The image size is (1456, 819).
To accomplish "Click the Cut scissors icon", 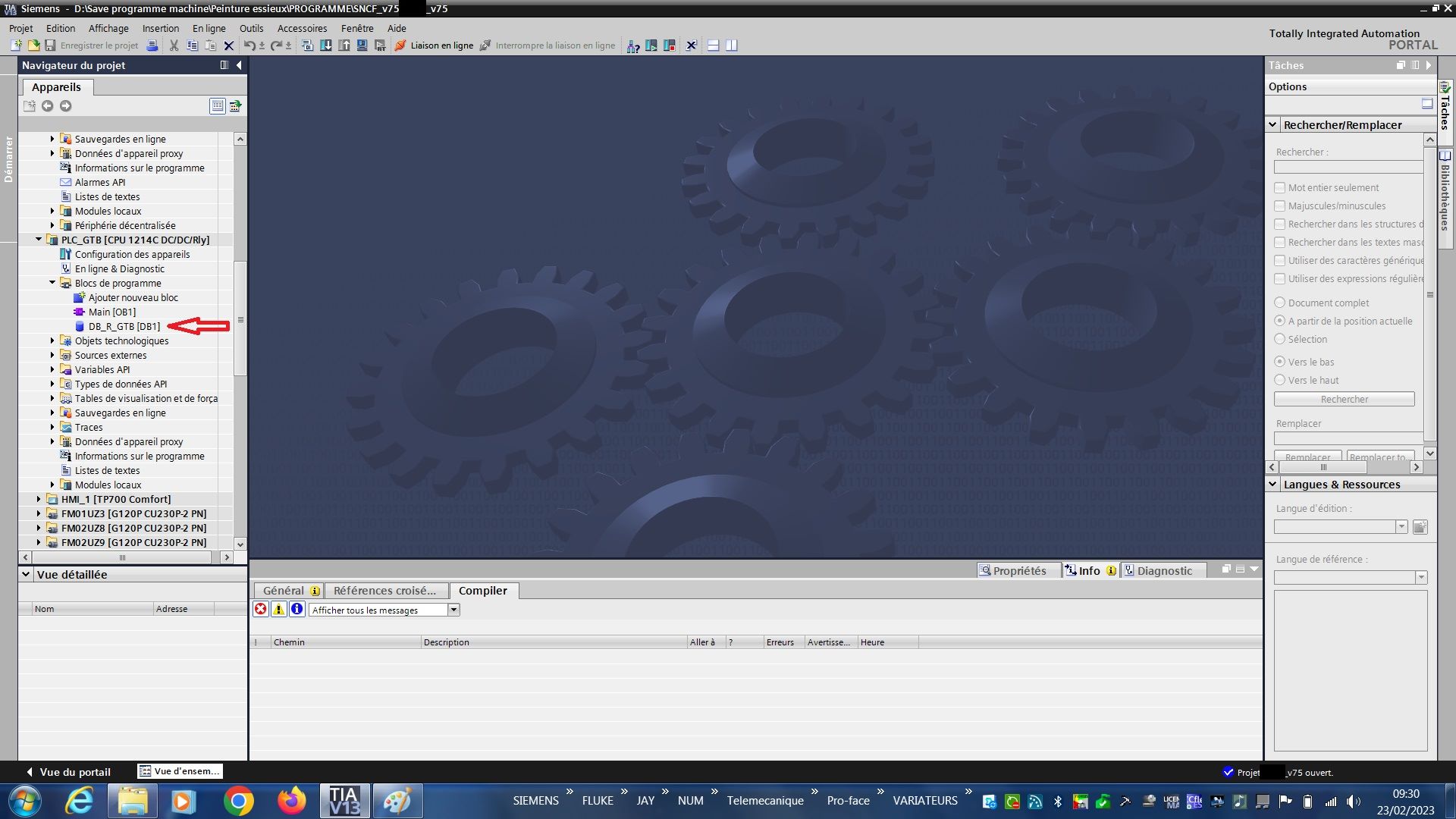I will coord(174,45).
